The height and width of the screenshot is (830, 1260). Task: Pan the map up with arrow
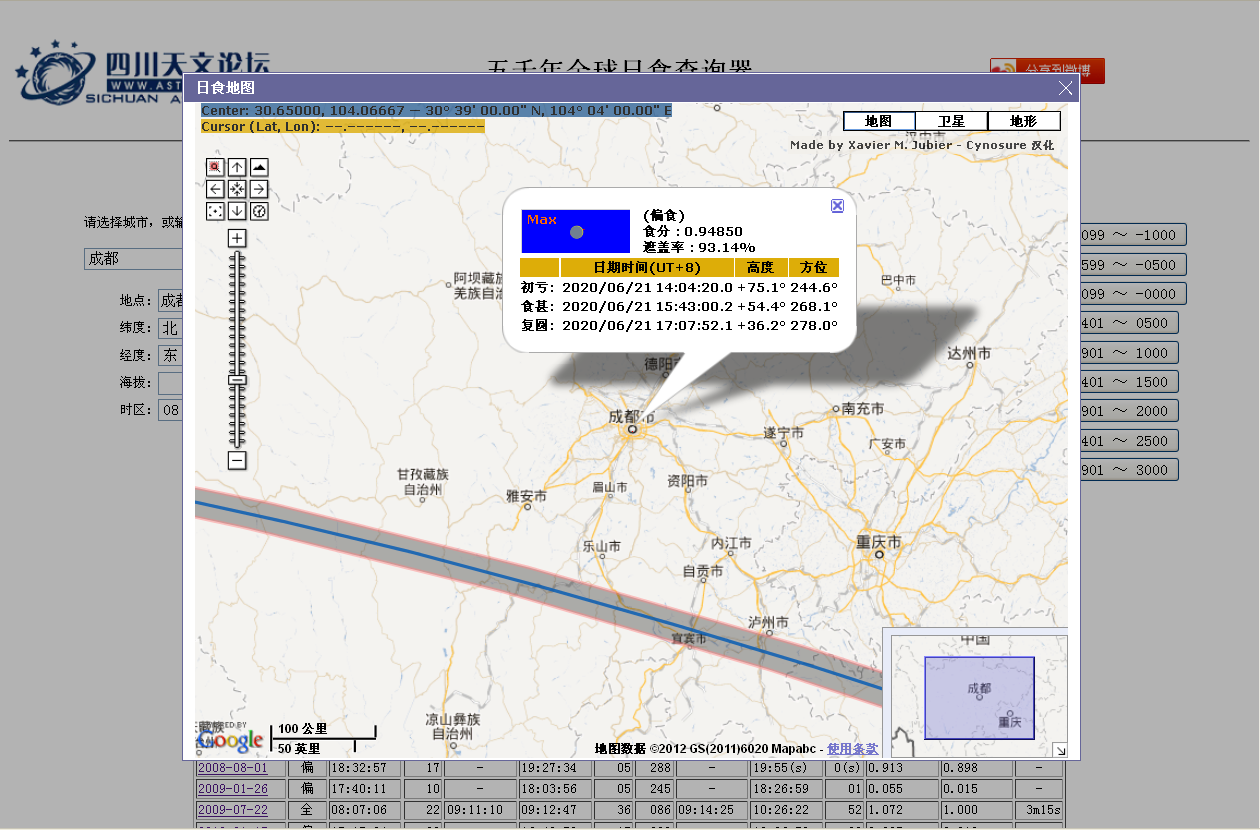point(237,167)
